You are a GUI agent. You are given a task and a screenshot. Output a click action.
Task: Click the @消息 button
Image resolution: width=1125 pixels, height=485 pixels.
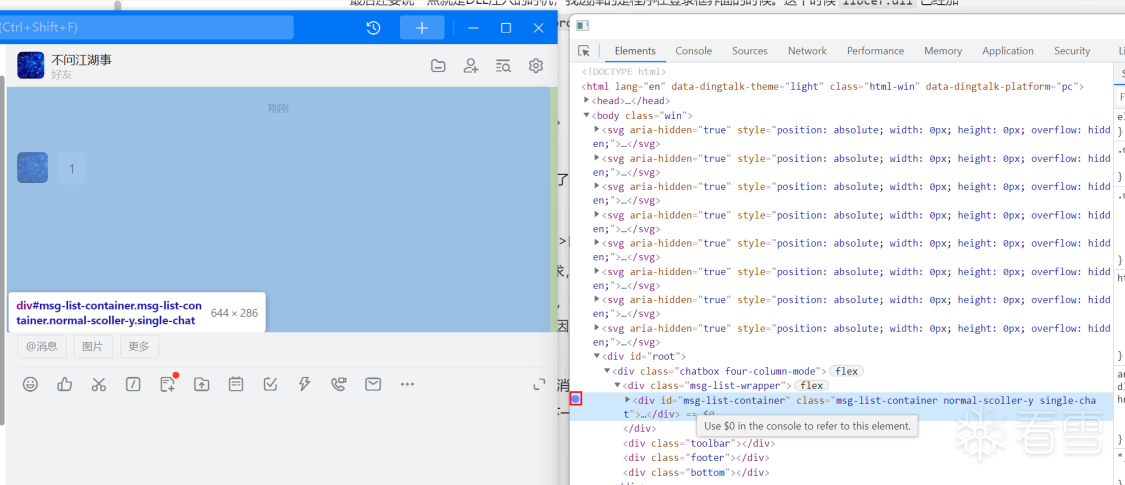[42, 347]
